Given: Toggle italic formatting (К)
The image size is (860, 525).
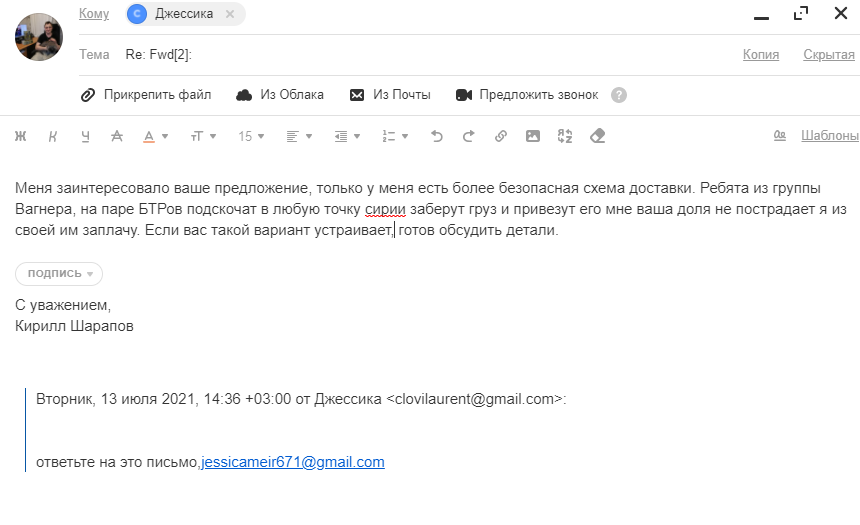Looking at the screenshot, I should [x=53, y=136].
